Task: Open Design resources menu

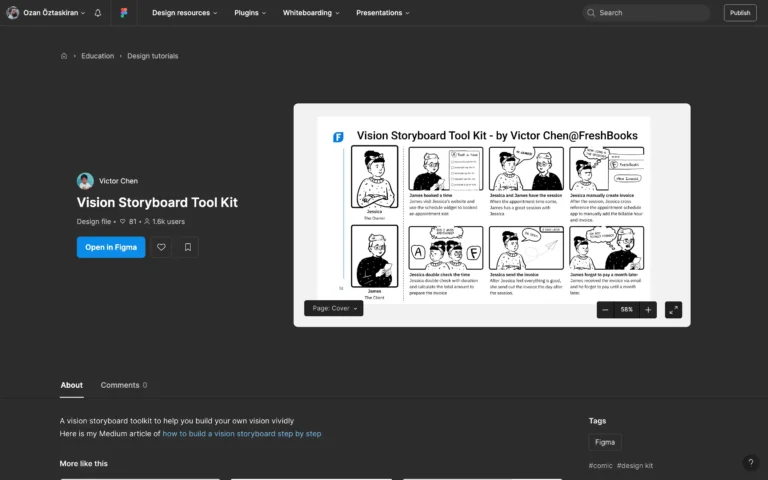Action: click(x=185, y=13)
